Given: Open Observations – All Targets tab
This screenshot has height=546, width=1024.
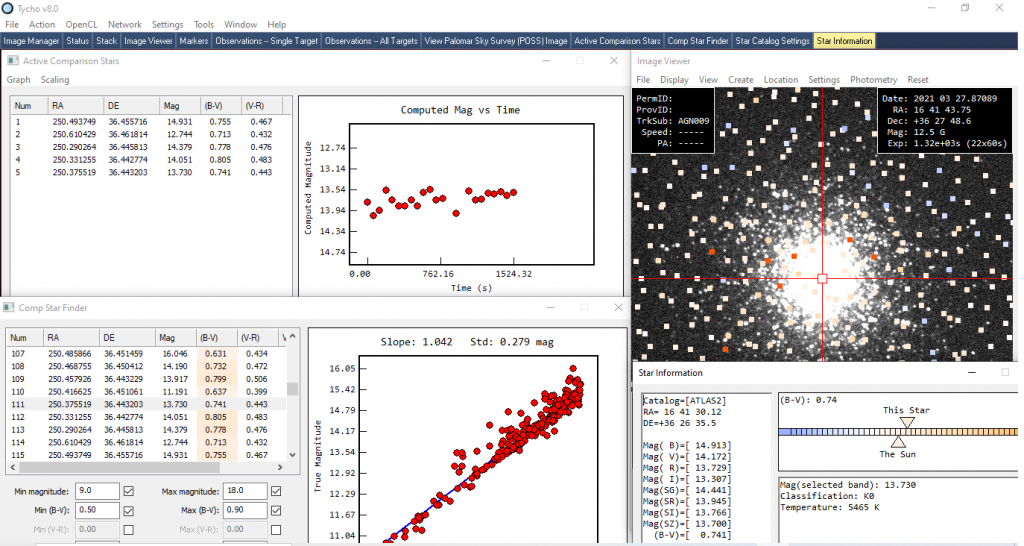Looking at the screenshot, I should click(x=371, y=40).
